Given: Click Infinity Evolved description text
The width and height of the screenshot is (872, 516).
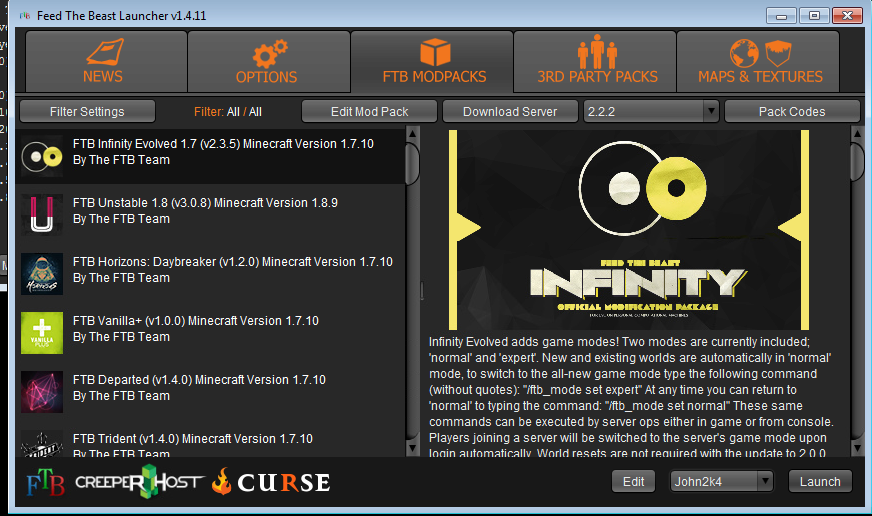Looking at the screenshot, I should pos(631,398).
